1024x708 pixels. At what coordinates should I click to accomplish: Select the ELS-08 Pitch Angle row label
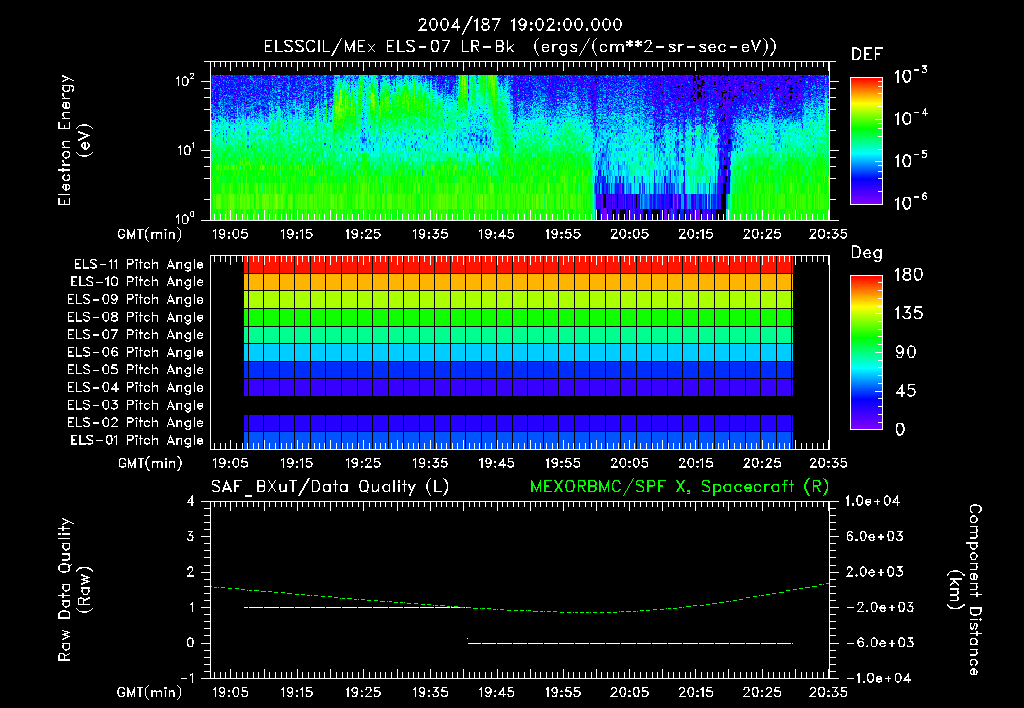(135, 317)
